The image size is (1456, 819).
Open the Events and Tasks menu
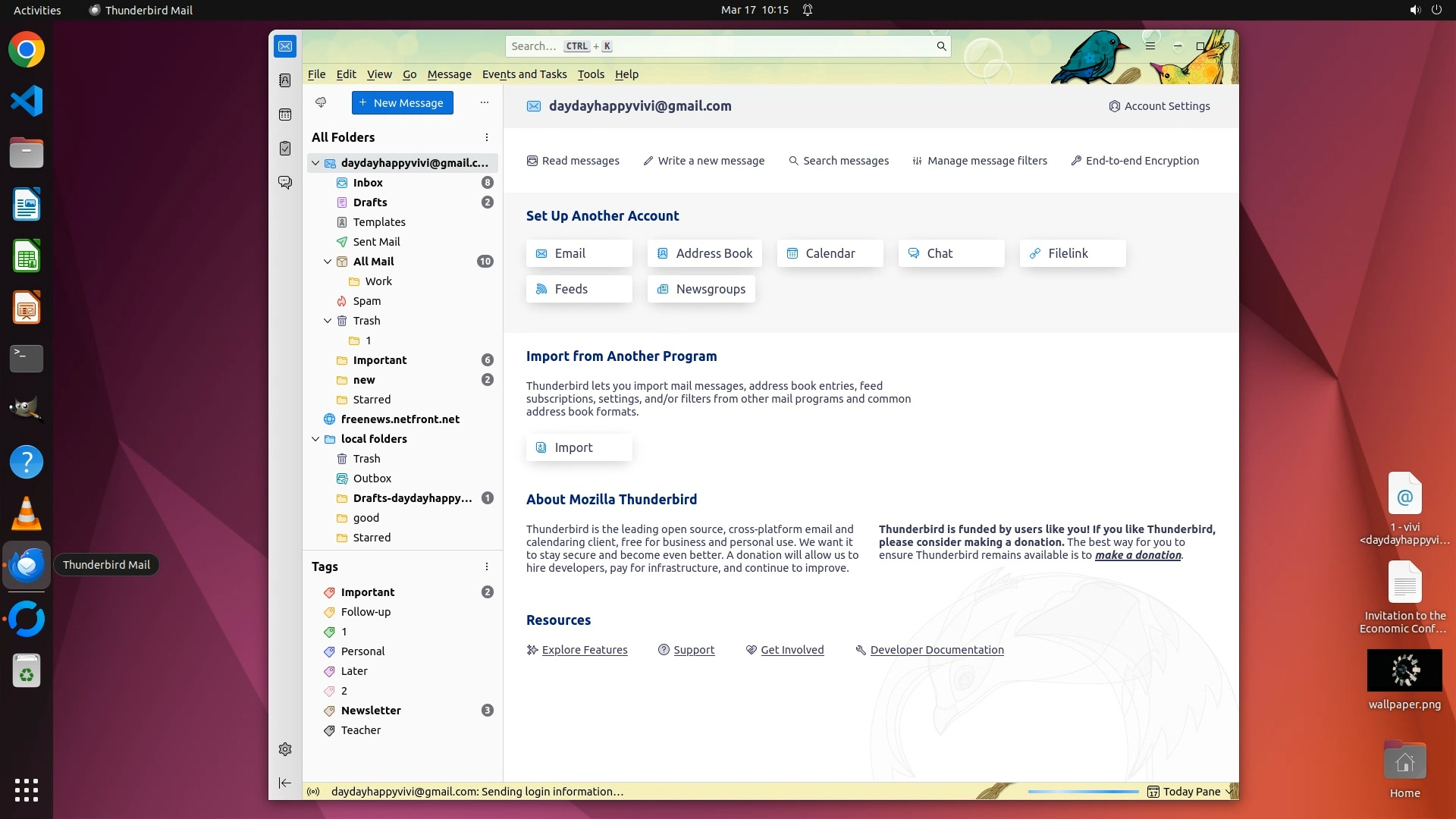[524, 74]
